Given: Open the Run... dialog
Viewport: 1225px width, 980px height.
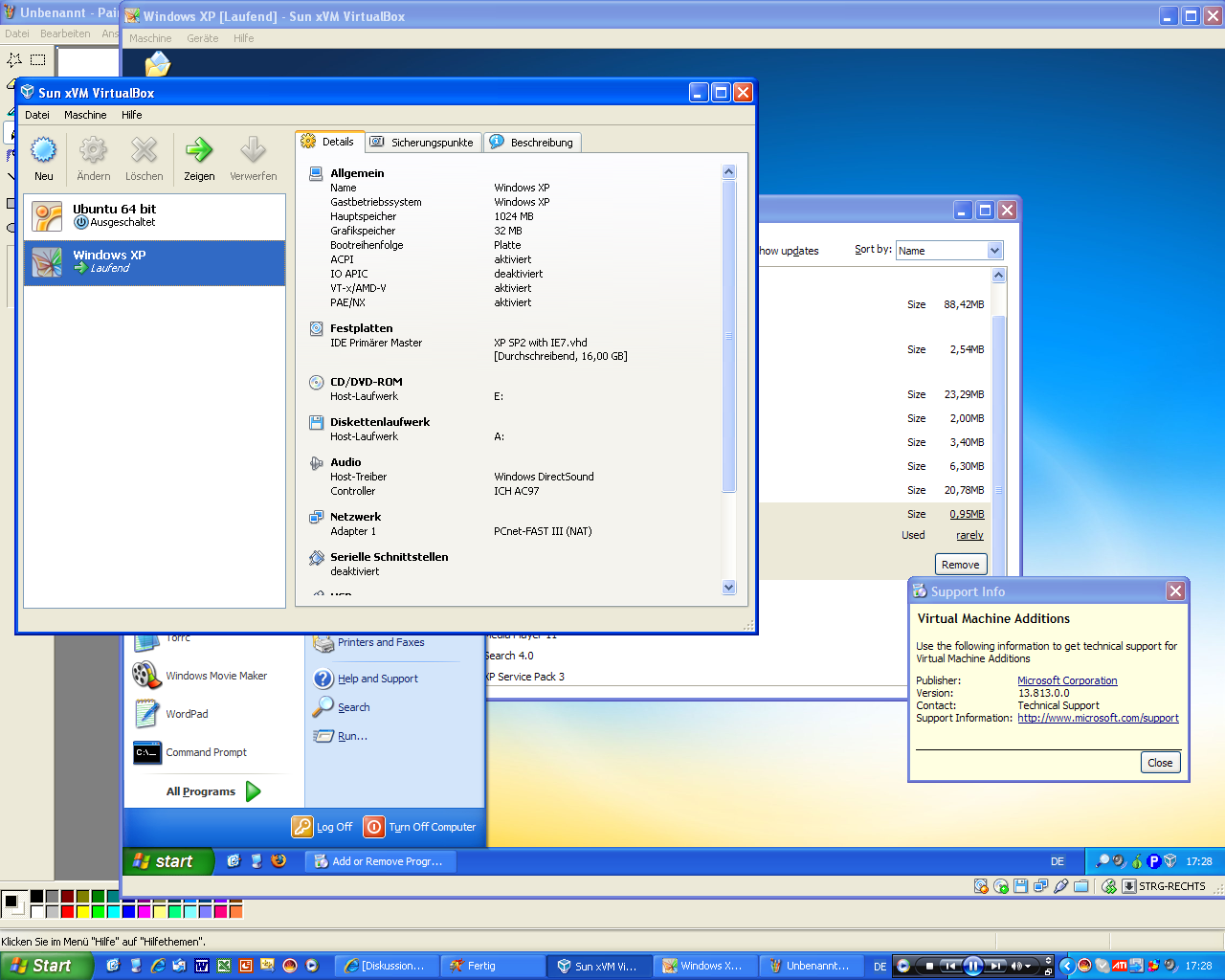Looking at the screenshot, I should pyautogui.click(x=341, y=736).
